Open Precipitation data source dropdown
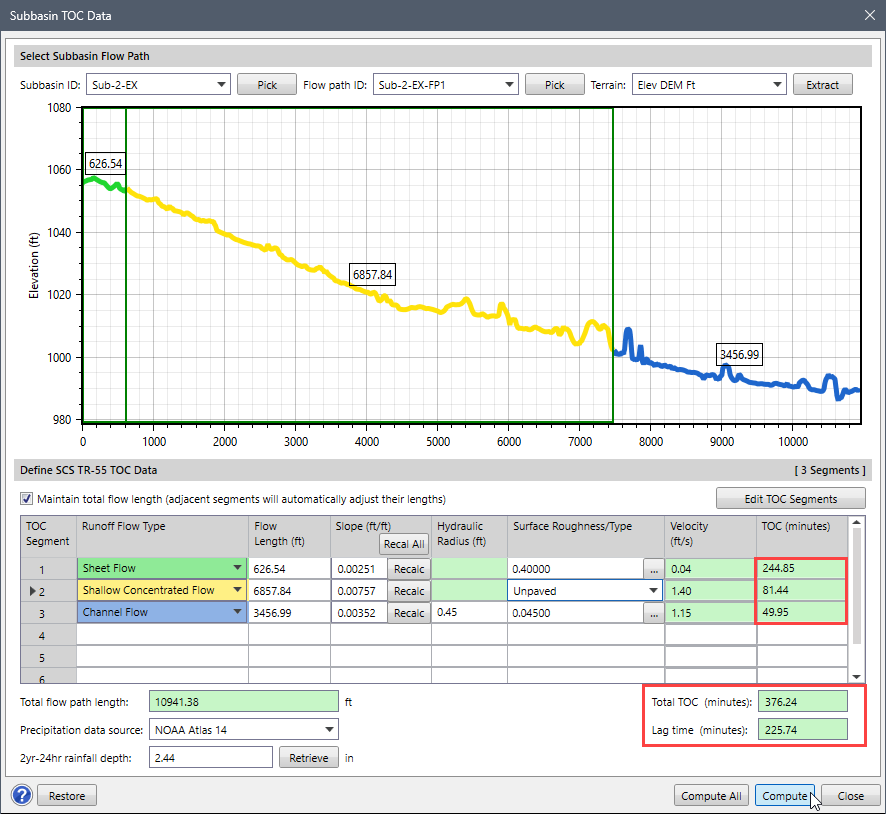The height and width of the screenshot is (814, 886). (x=329, y=730)
